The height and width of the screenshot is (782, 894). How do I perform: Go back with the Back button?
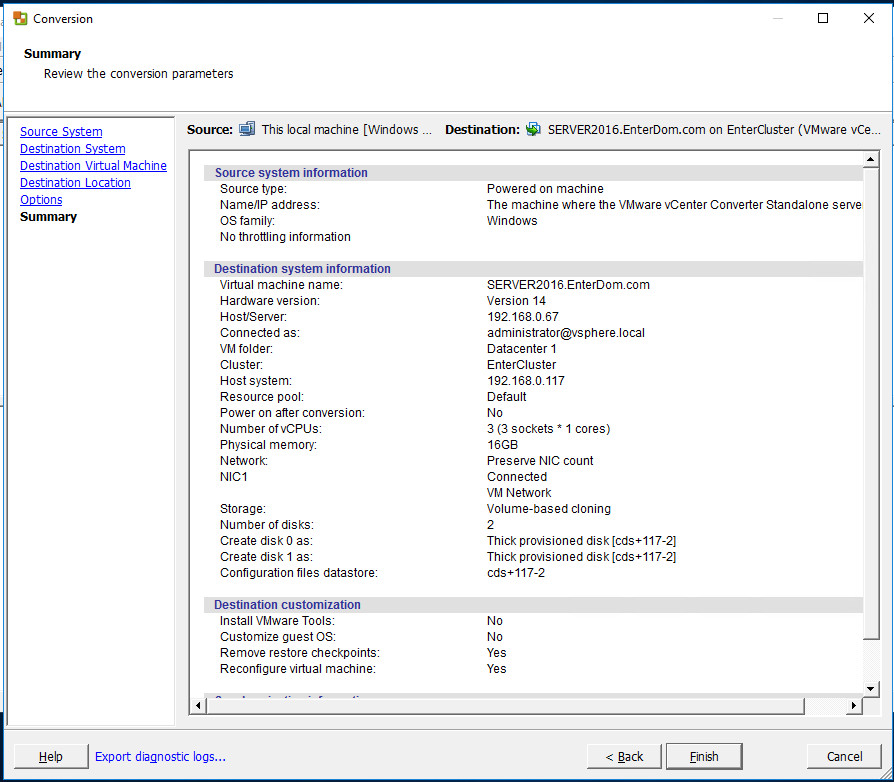tap(624, 756)
